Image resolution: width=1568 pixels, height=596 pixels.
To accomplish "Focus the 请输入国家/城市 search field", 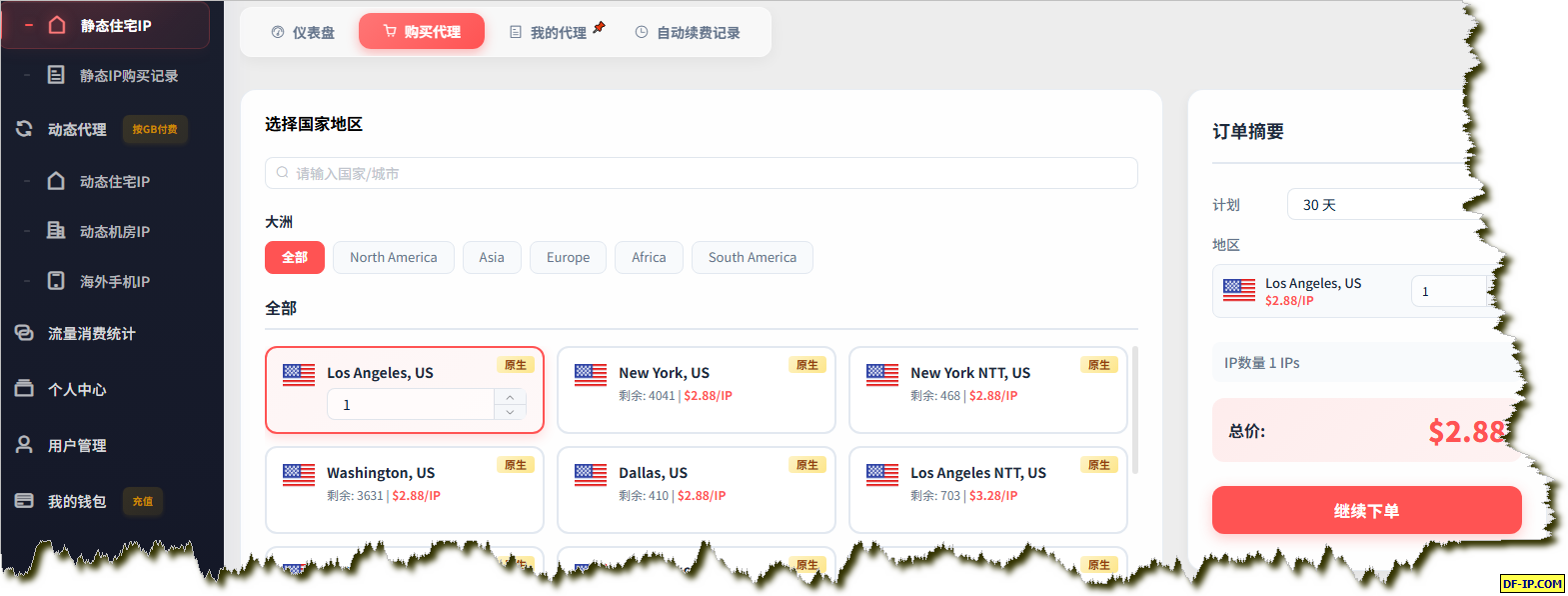I will pyautogui.click(x=701, y=173).
